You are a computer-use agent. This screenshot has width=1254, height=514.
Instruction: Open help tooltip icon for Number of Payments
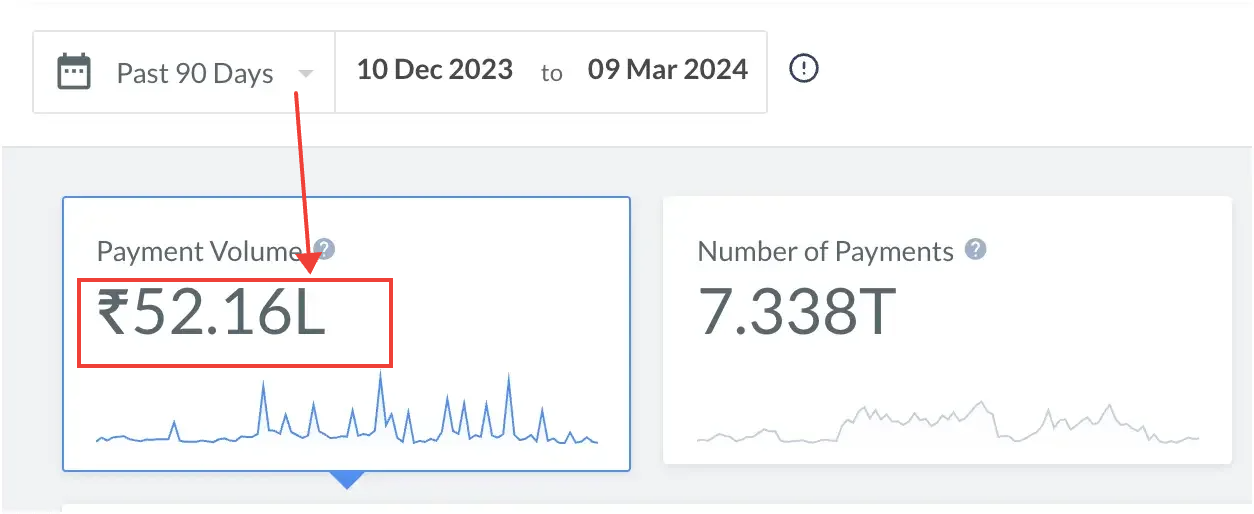976,249
